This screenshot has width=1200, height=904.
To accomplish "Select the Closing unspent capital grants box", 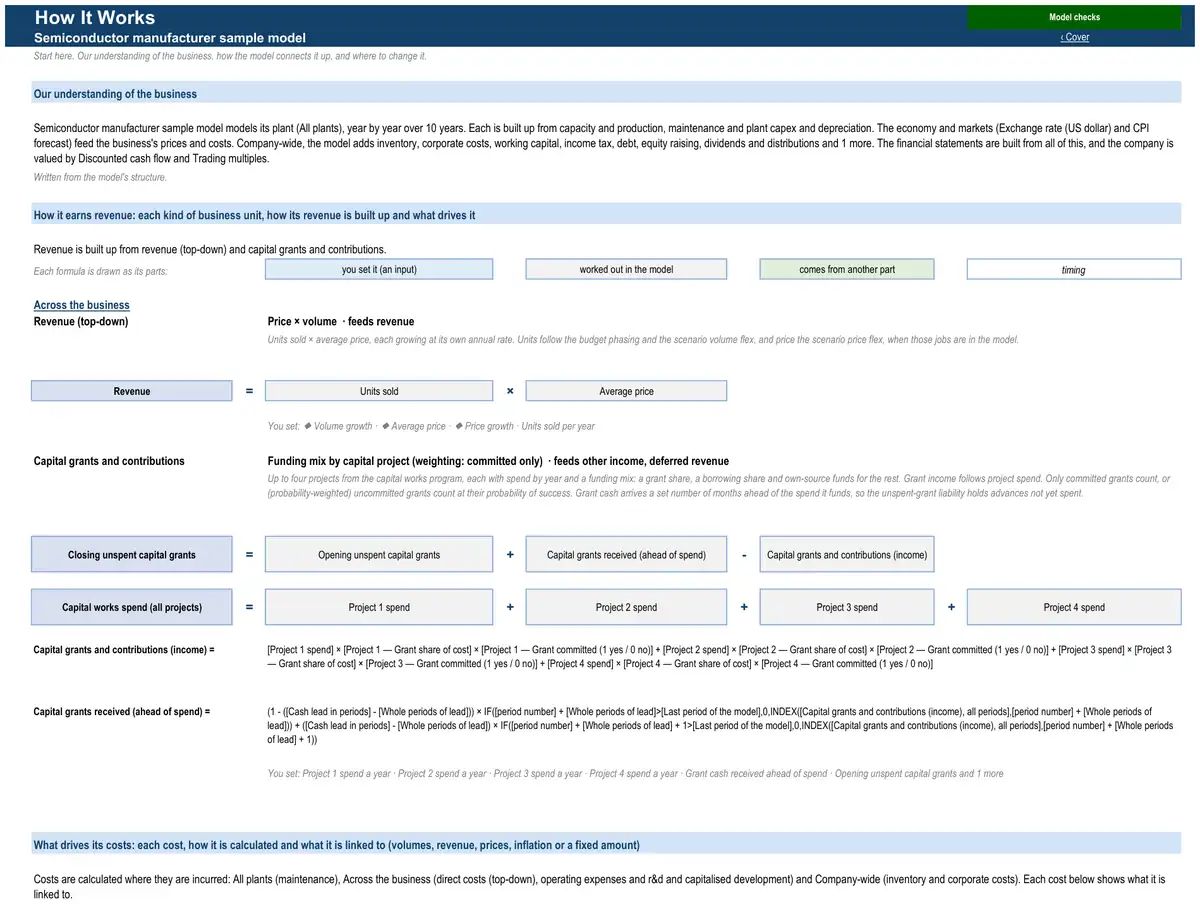I will [x=132, y=555].
